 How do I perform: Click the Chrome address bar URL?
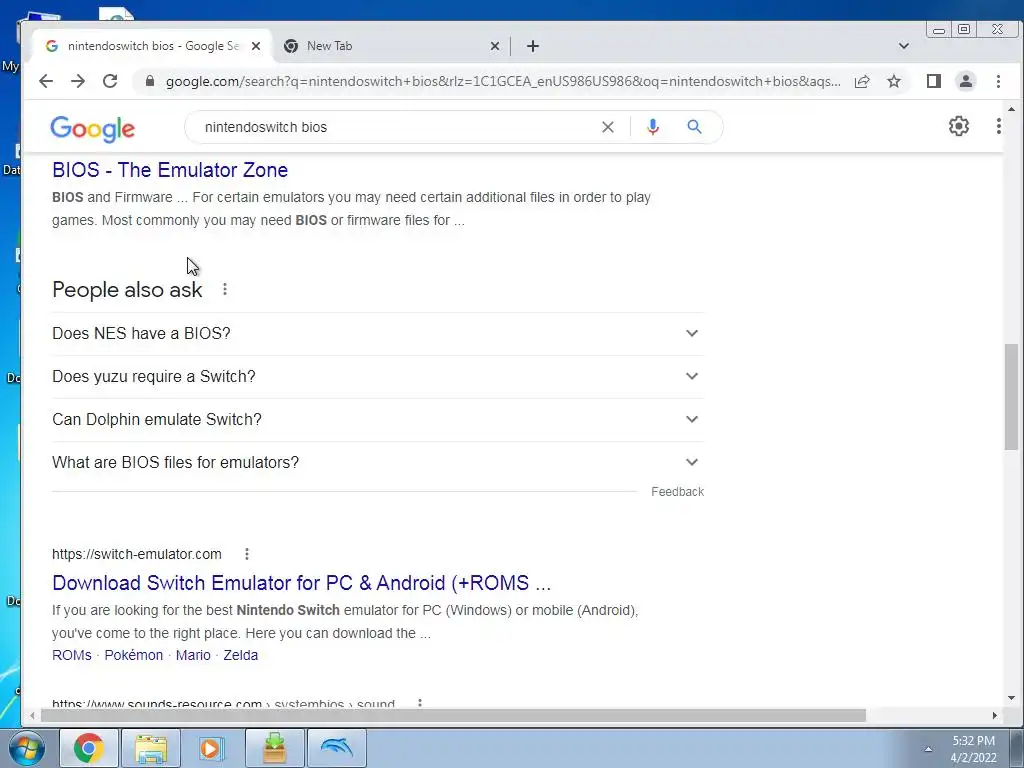[503, 81]
